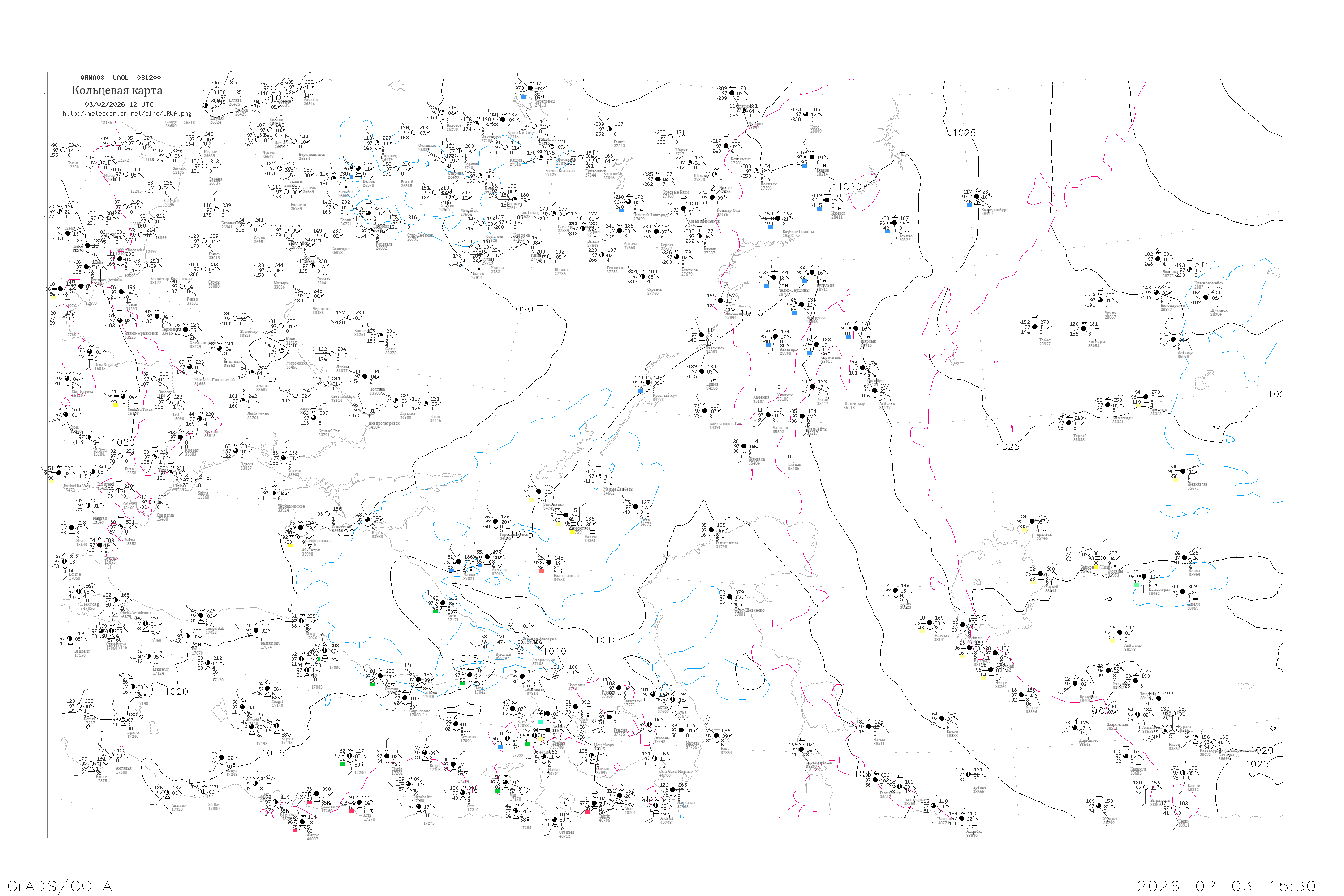Click the meteocenter.net URWA.png URL text
Viewport: 1344px width, 896px height.
[127, 114]
